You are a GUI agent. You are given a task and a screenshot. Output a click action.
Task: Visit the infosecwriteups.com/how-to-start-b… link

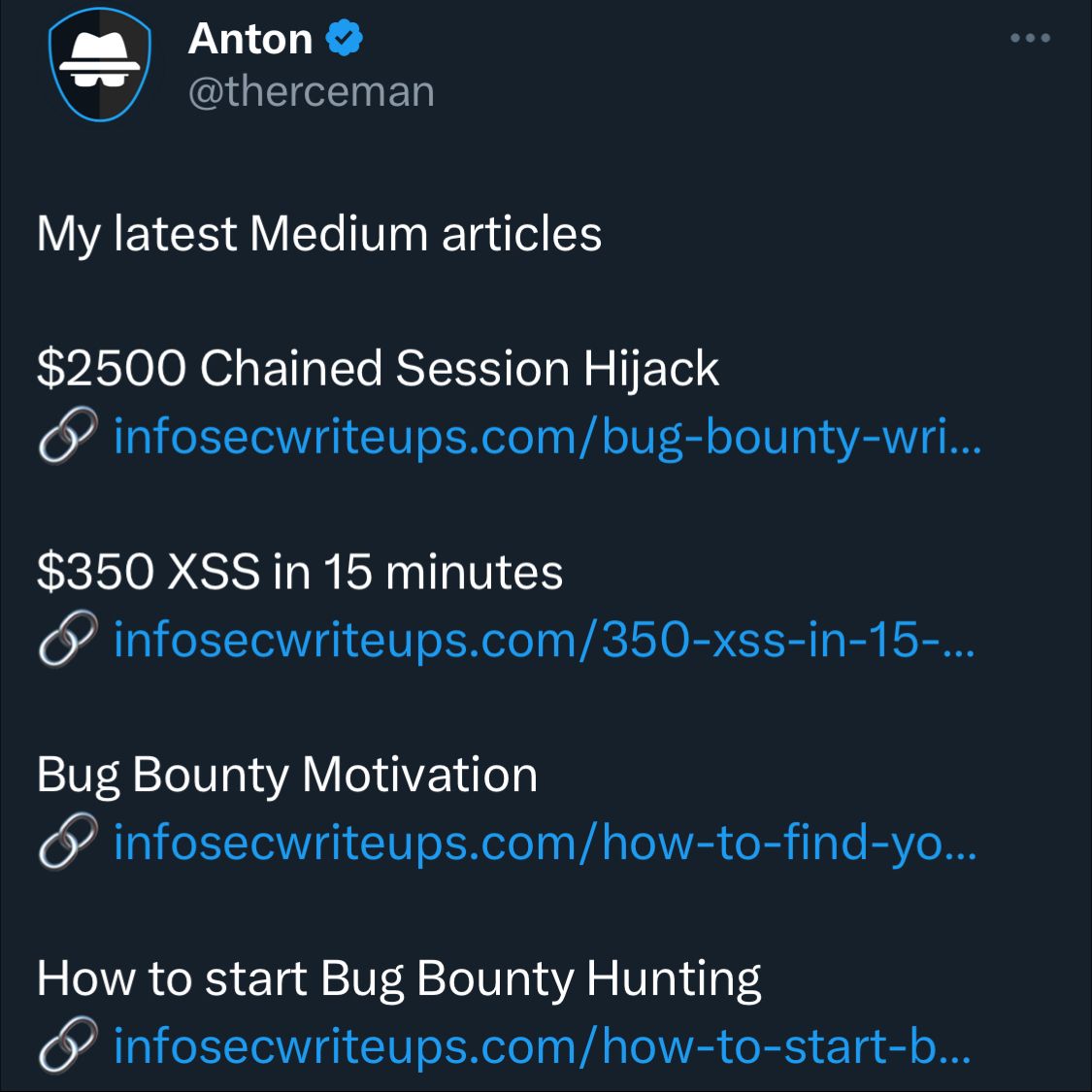(x=542, y=1046)
